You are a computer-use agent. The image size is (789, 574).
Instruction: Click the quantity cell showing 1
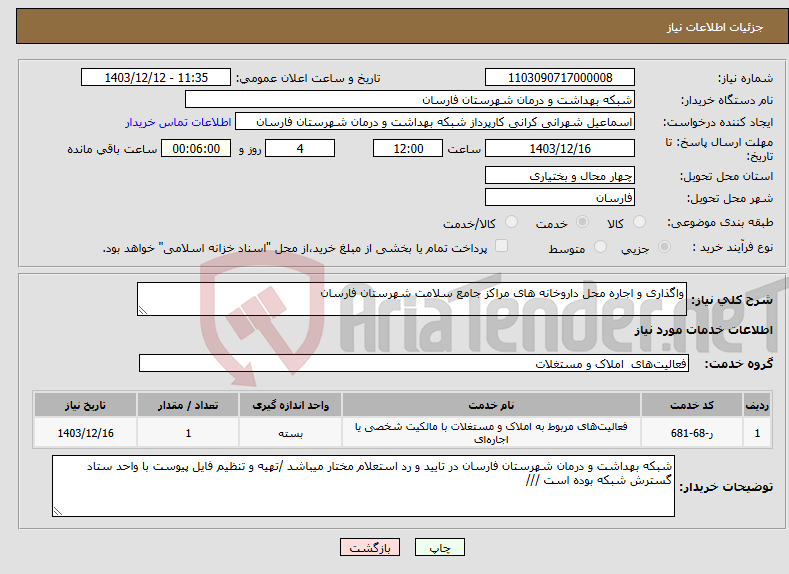pyautogui.click(x=188, y=433)
